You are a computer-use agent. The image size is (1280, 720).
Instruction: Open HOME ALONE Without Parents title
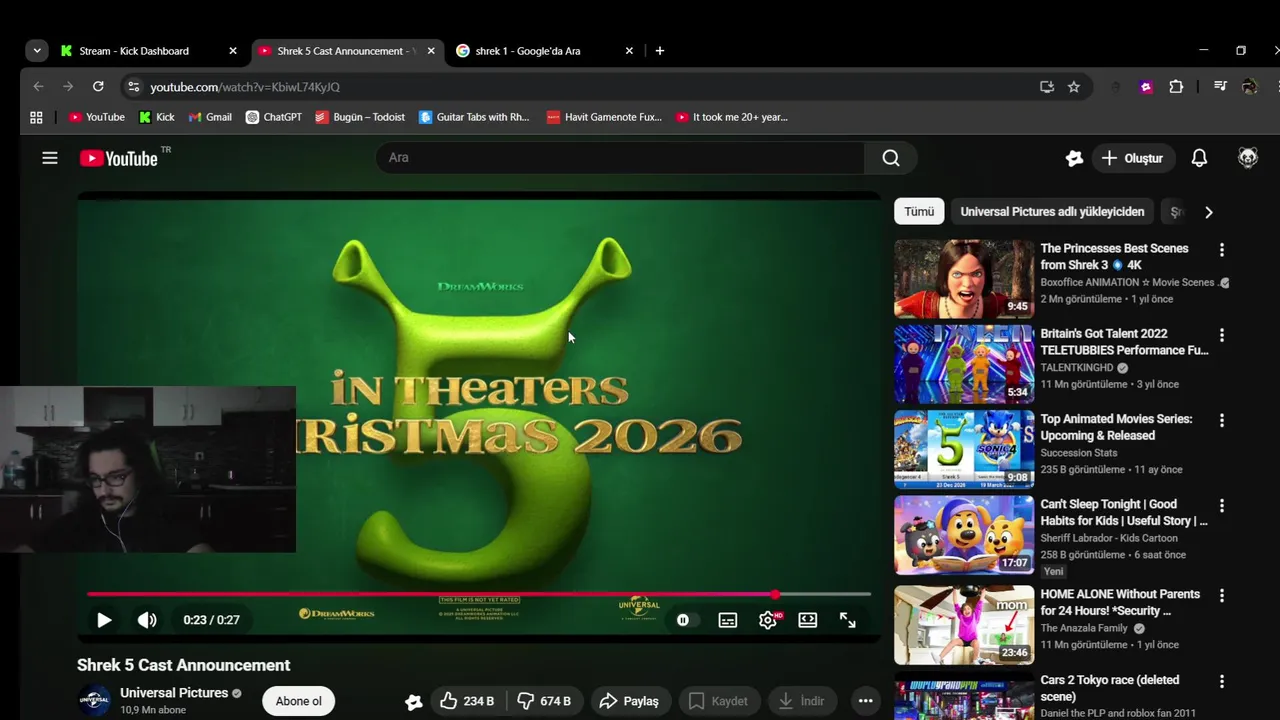1120,602
